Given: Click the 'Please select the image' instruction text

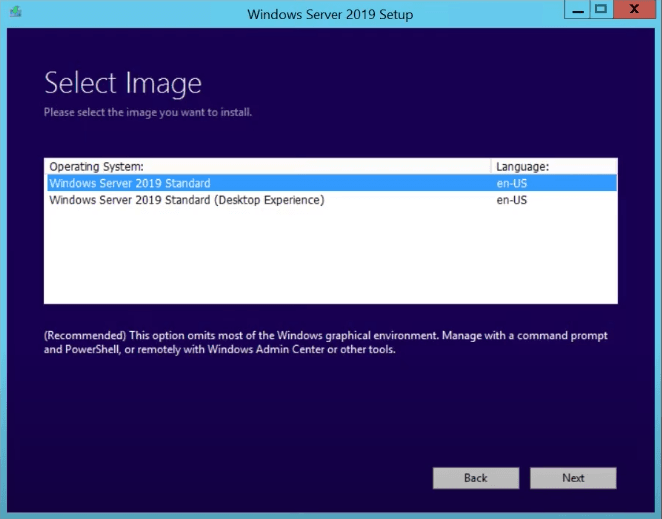Looking at the screenshot, I should 148,112.
